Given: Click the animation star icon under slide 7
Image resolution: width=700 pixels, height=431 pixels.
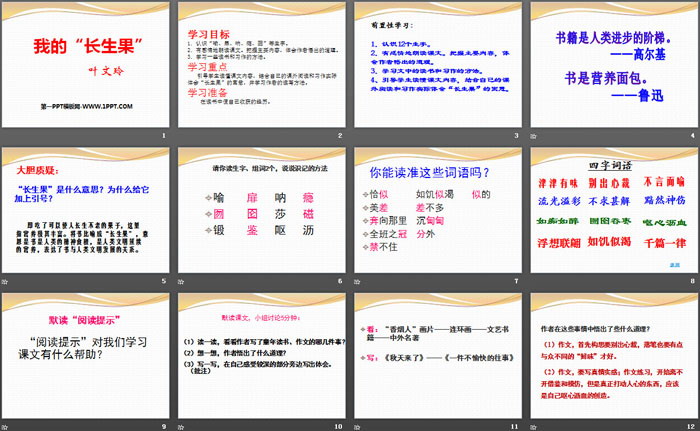Looking at the screenshot, I should (357, 281).
